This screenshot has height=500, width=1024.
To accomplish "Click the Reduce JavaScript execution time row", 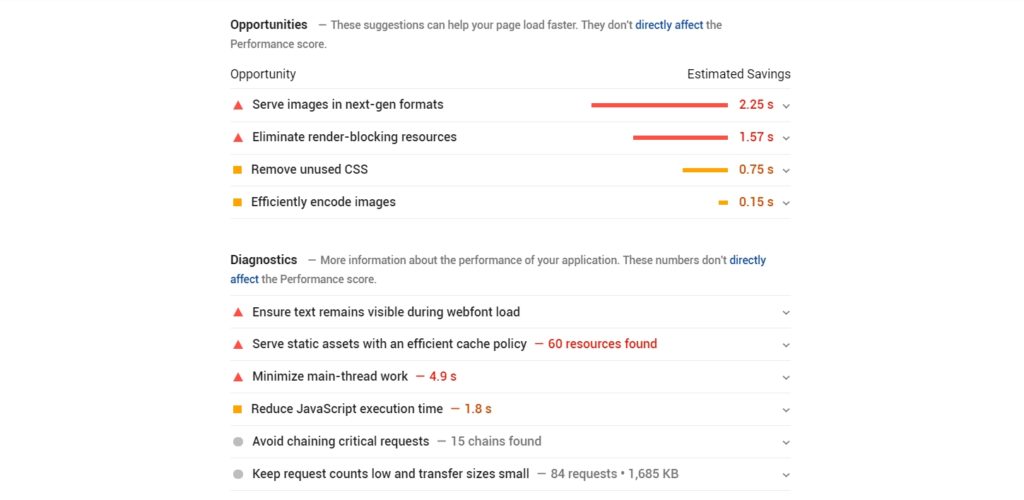I will click(510, 409).
